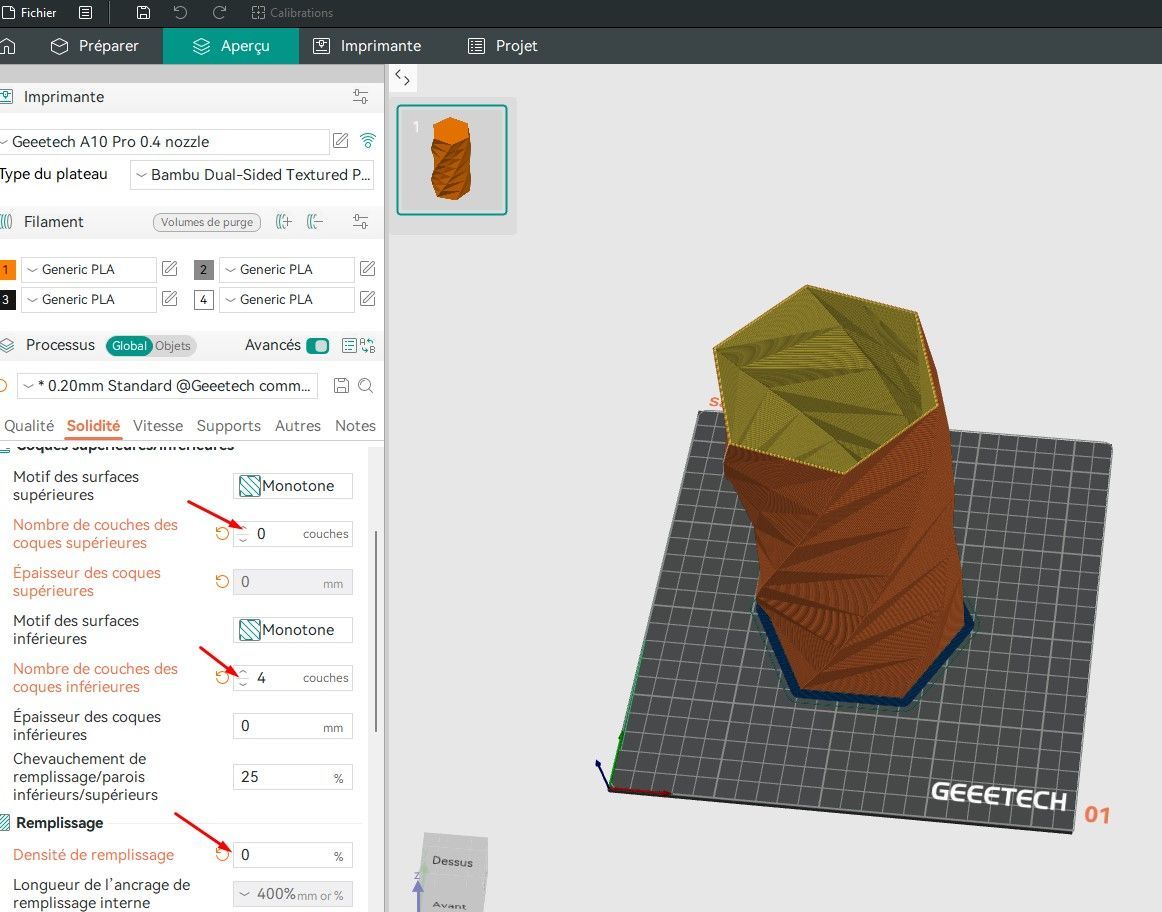Edit the Geeetech A10 Pro printer preset

(x=340, y=141)
